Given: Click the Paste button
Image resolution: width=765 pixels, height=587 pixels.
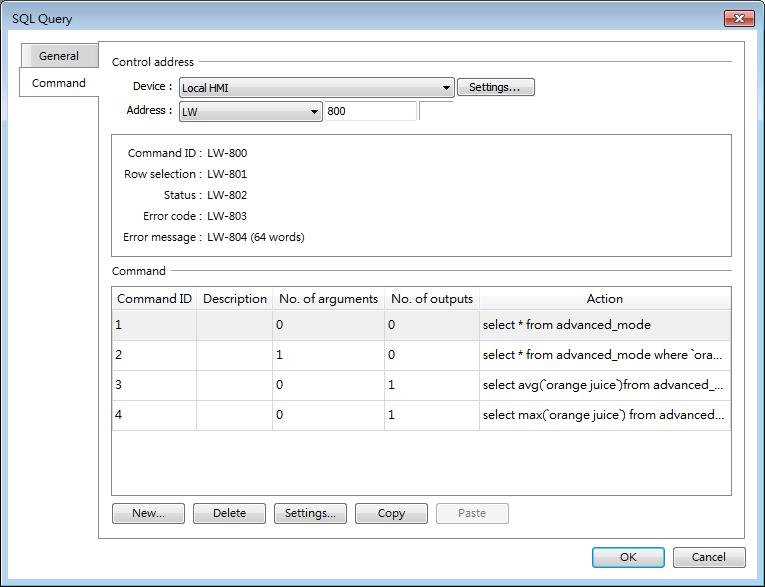Looking at the screenshot, I should pyautogui.click(x=472, y=513).
